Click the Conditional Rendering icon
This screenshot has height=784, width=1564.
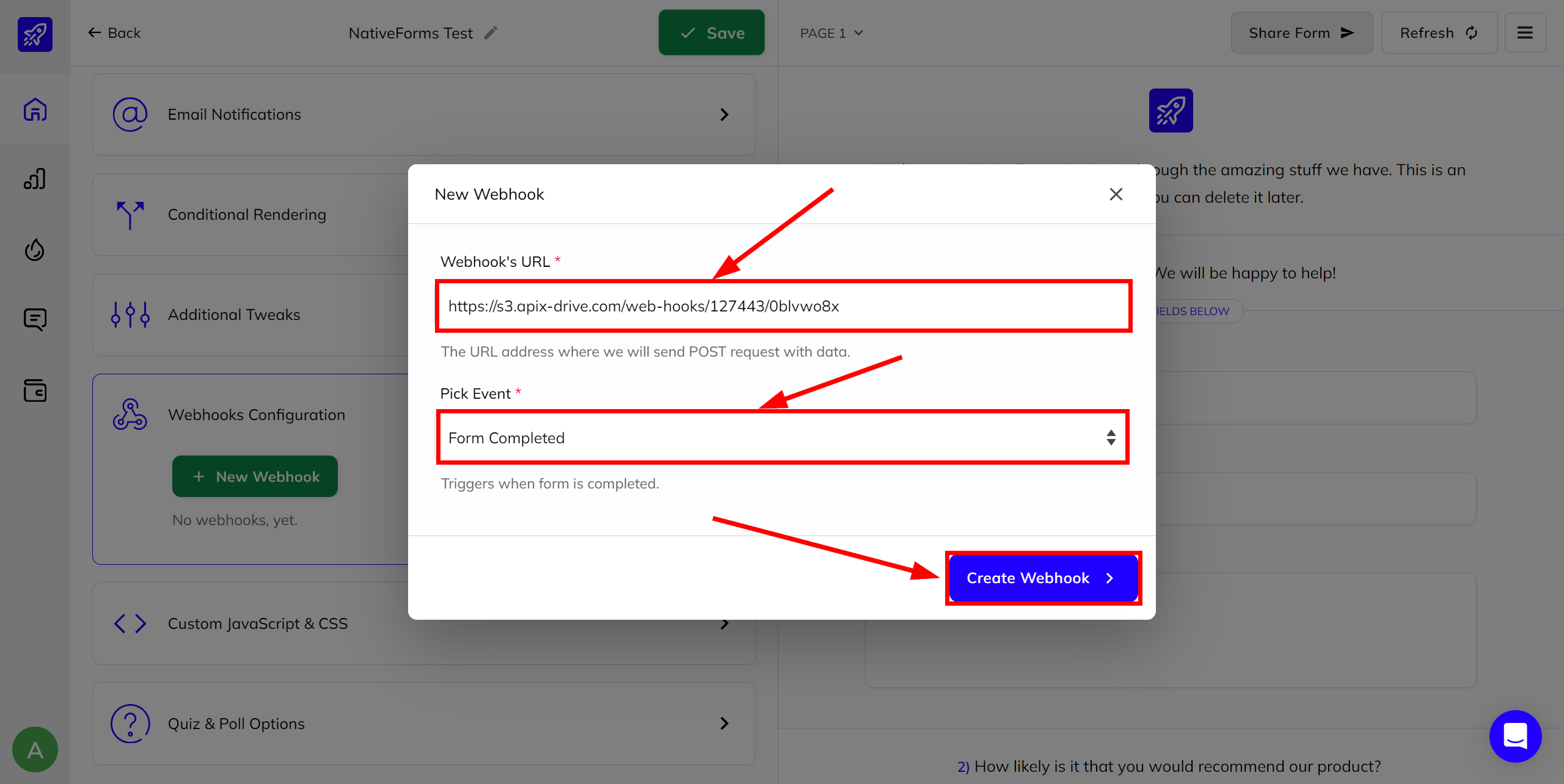click(x=130, y=214)
